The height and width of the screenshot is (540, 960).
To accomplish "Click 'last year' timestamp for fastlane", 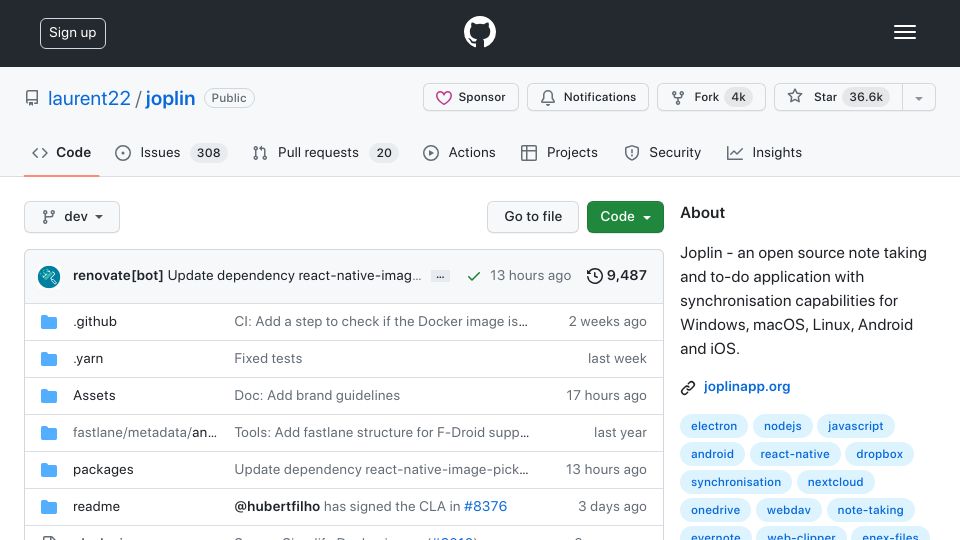I will [x=620, y=432].
